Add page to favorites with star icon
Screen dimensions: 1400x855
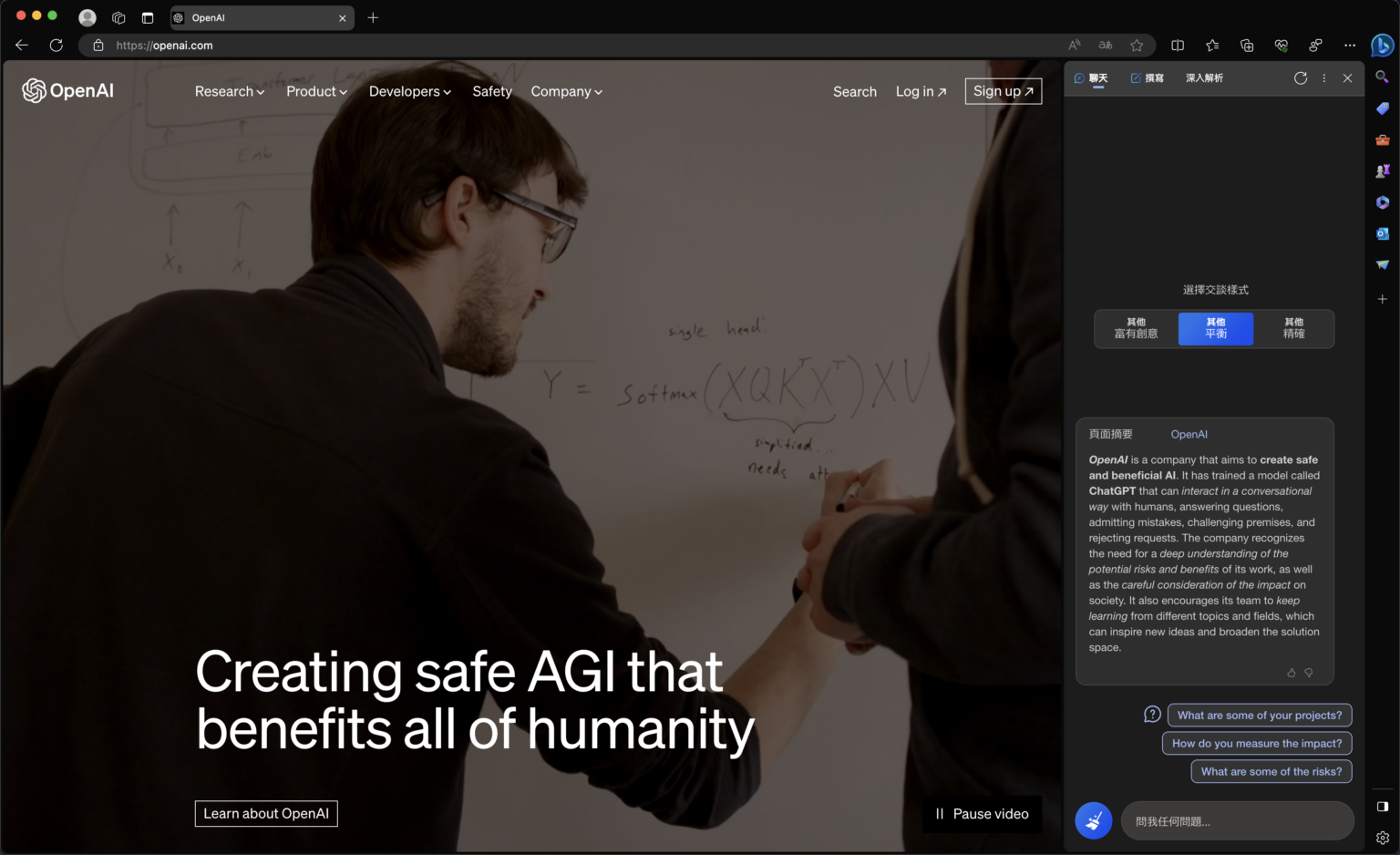pyautogui.click(x=1137, y=45)
